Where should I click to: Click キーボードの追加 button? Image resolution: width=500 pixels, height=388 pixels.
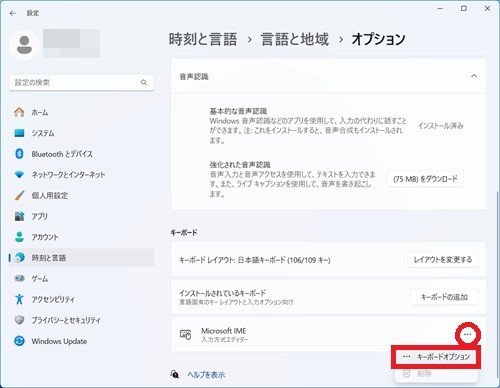444,297
